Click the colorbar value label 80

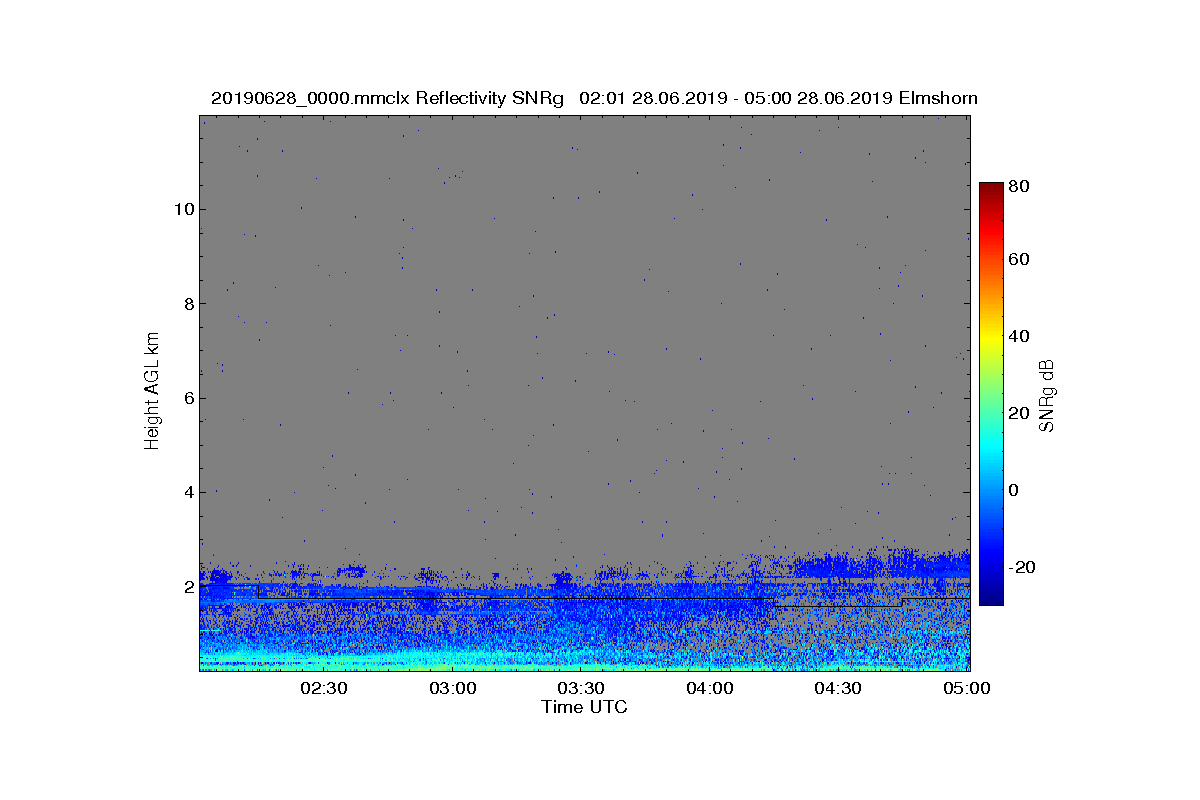[x=1020, y=186]
